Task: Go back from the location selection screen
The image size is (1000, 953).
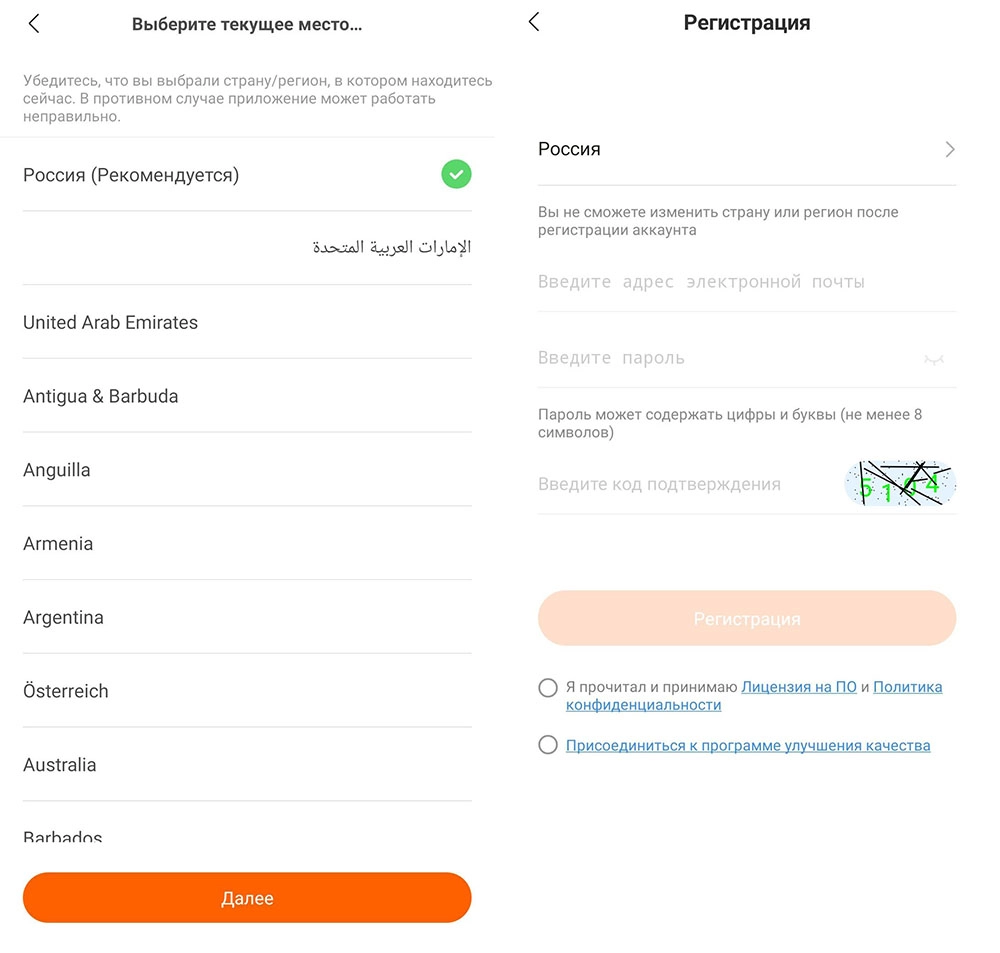Action: tap(34, 24)
